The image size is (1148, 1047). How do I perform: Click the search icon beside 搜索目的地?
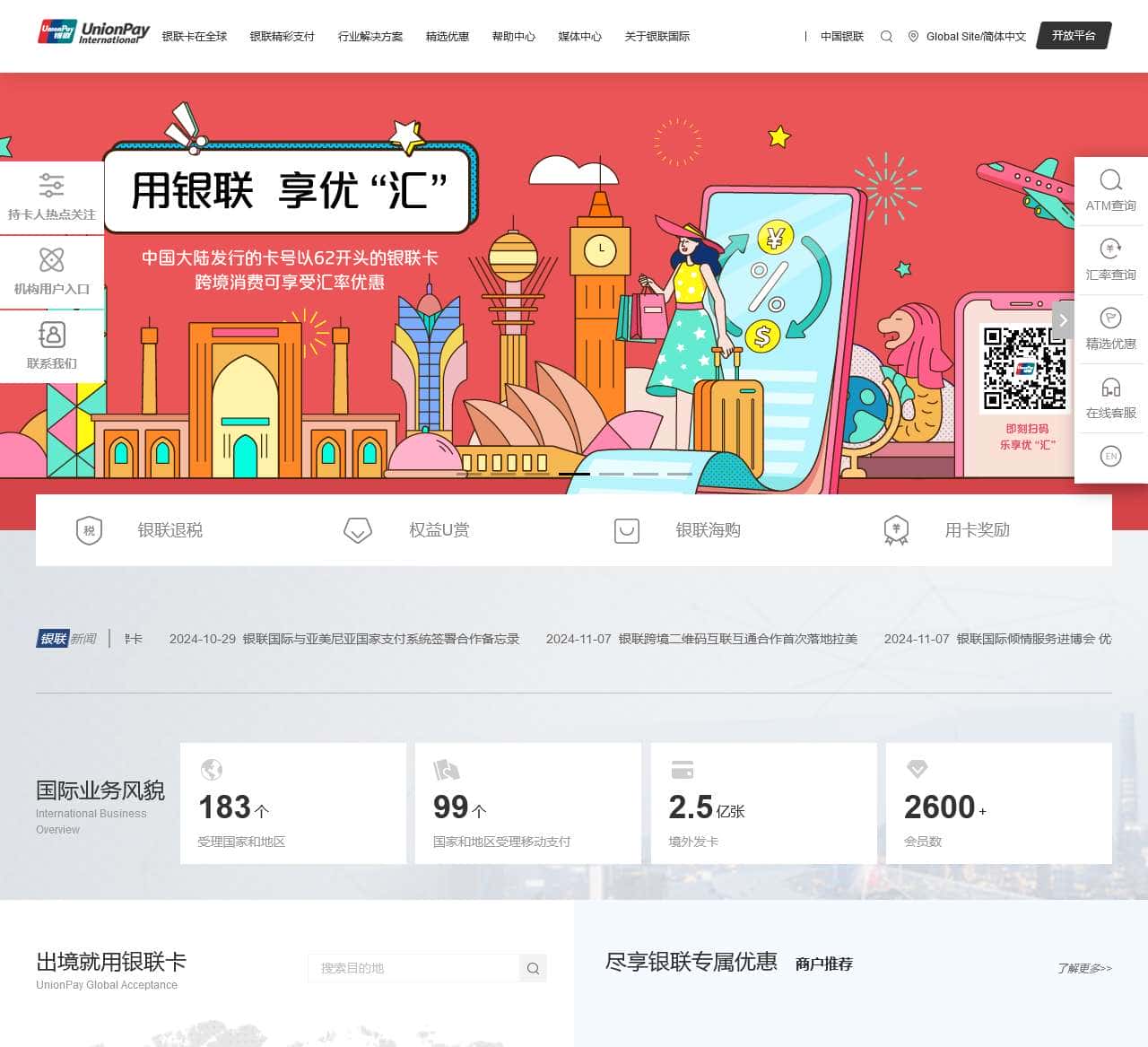click(x=533, y=968)
